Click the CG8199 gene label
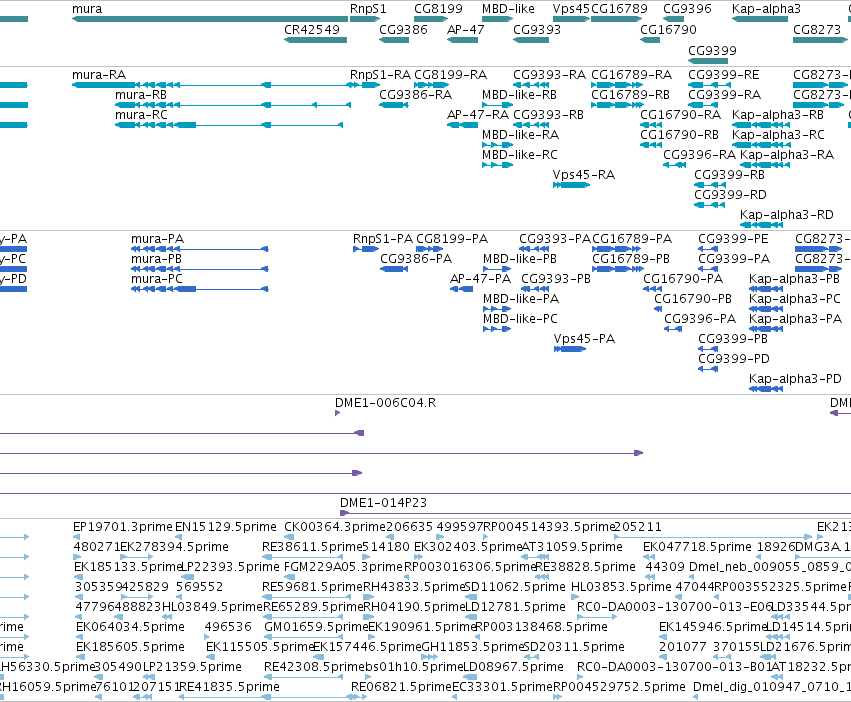The image size is (851, 702). coord(438,9)
